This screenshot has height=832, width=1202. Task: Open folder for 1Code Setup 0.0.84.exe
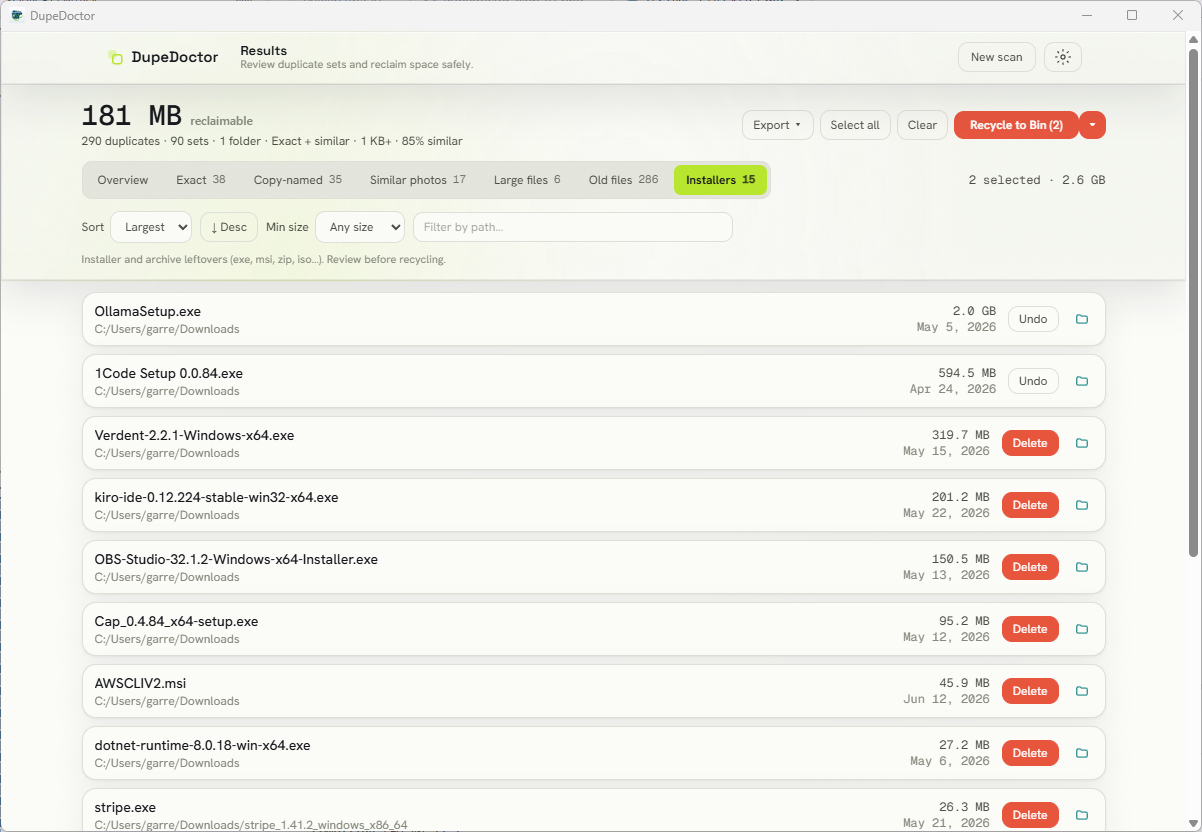click(x=1081, y=381)
